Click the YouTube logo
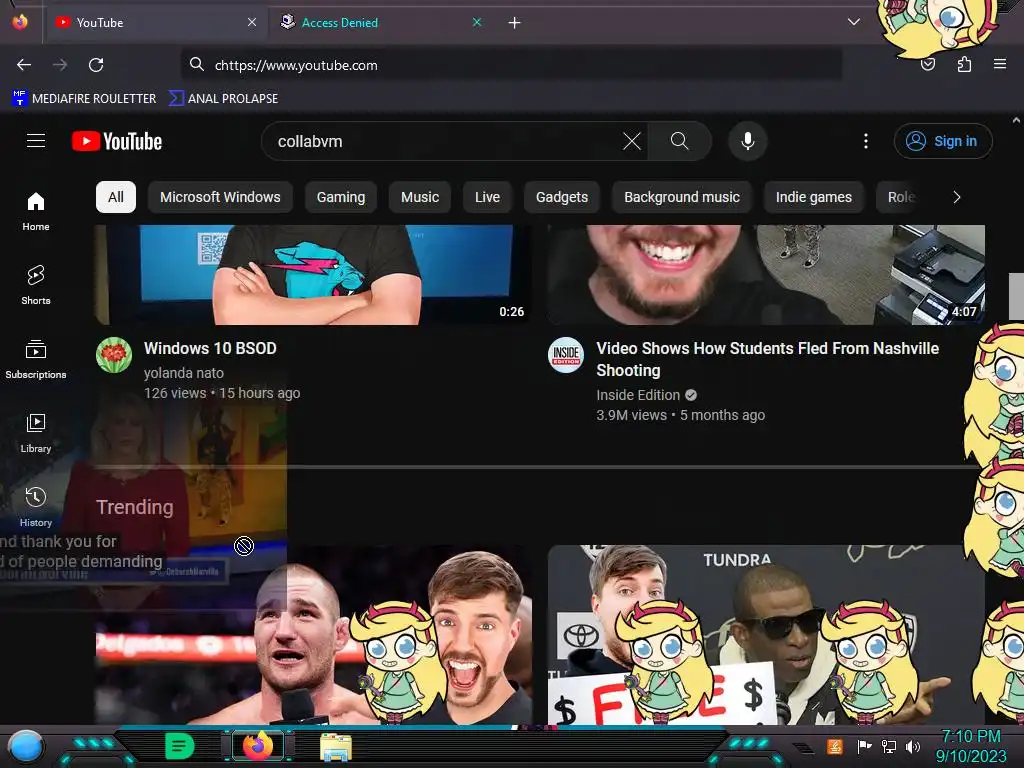Viewport: 1024px width, 768px height. tap(117, 141)
